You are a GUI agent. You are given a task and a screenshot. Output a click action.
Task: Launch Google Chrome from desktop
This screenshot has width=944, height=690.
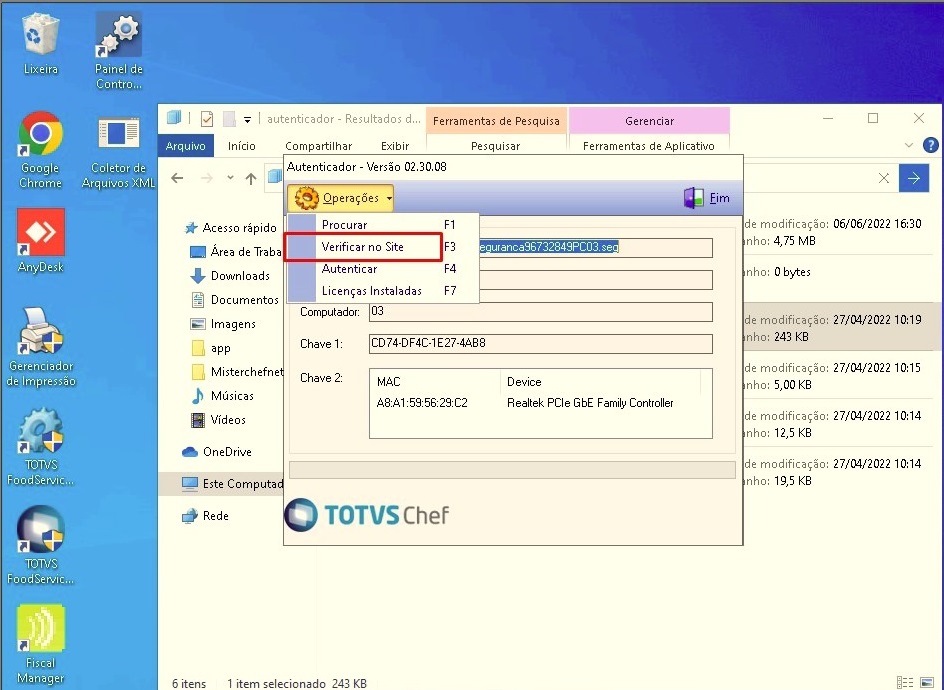[40, 151]
